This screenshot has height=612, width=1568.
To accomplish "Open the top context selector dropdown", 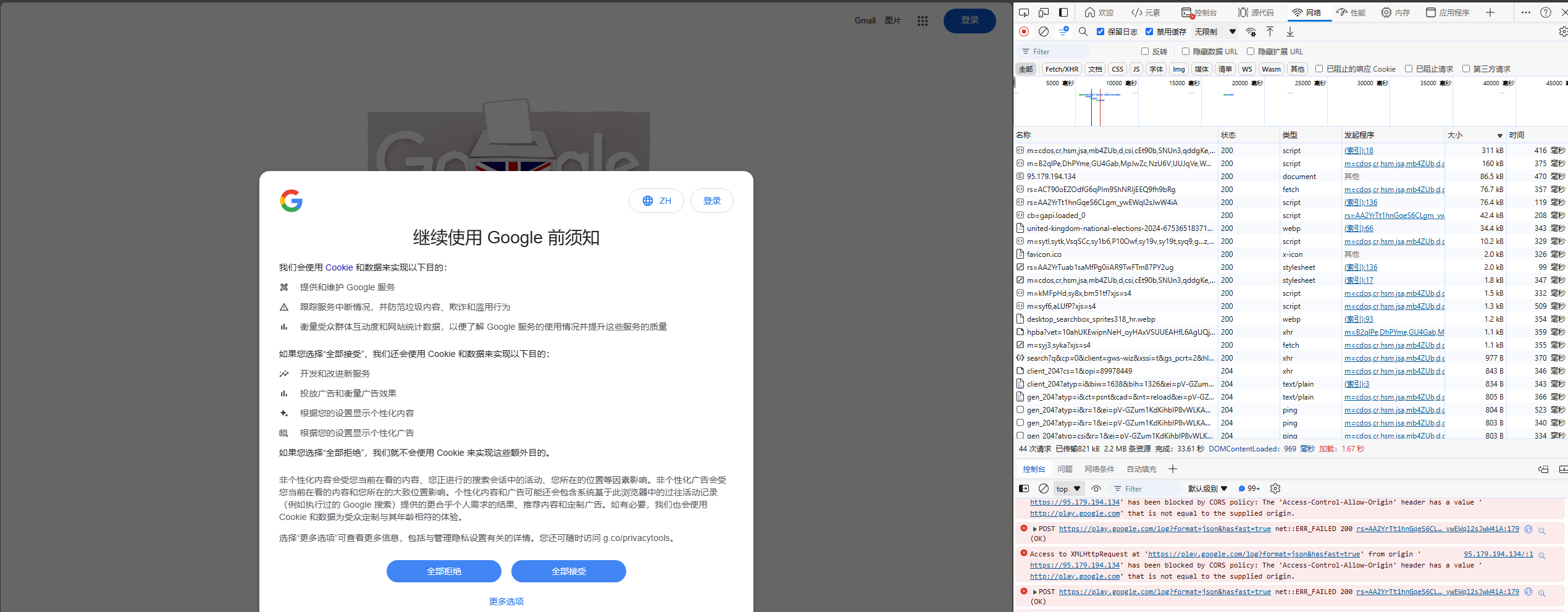I will (1069, 488).
